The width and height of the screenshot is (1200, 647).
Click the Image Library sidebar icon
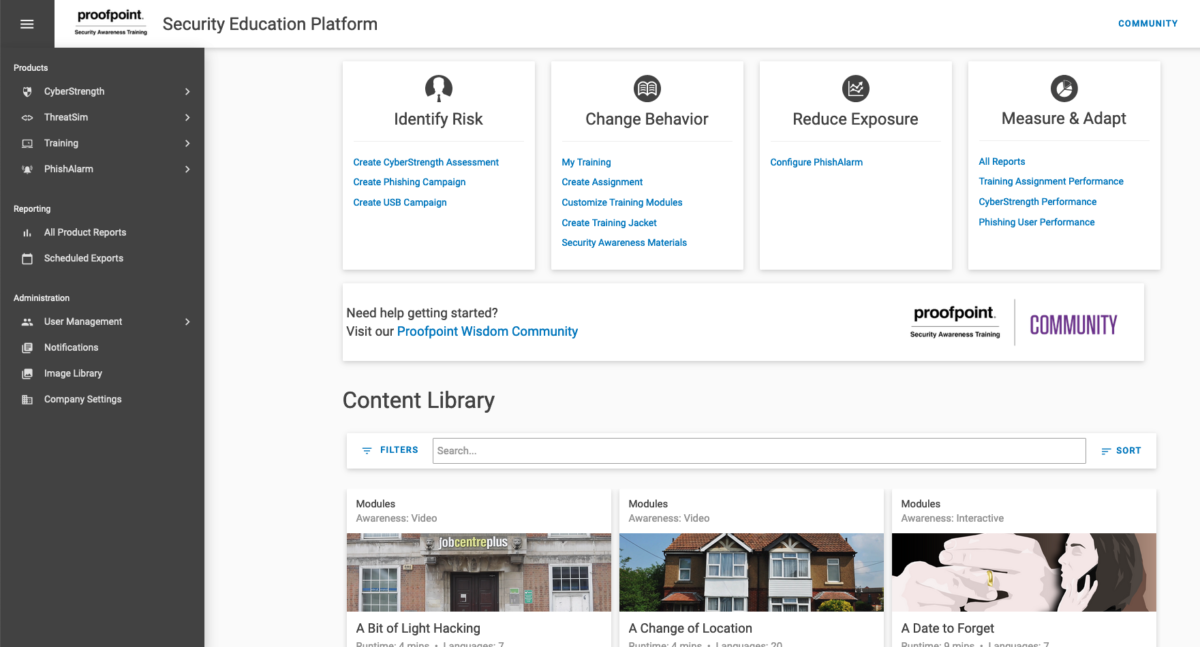pos(27,373)
